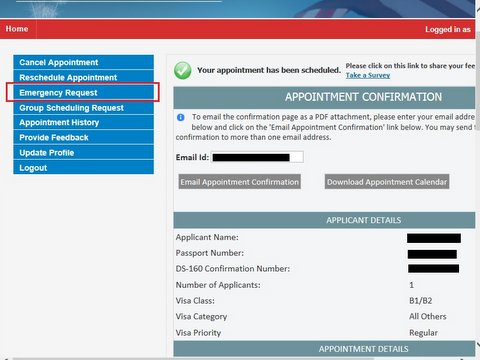The height and width of the screenshot is (360, 480).
Task: Click 'Your appointment has been scheduled.' message
Action: click(x=269, y=70)
